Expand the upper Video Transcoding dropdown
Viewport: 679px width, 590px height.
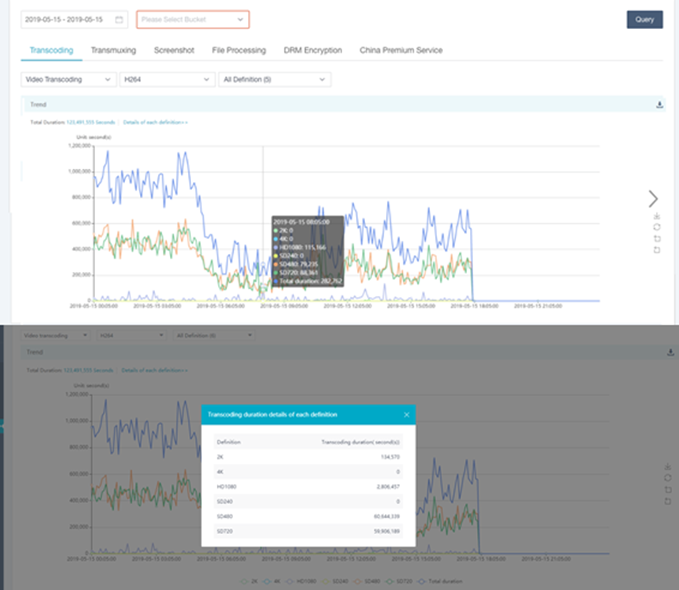click(68, 79)
